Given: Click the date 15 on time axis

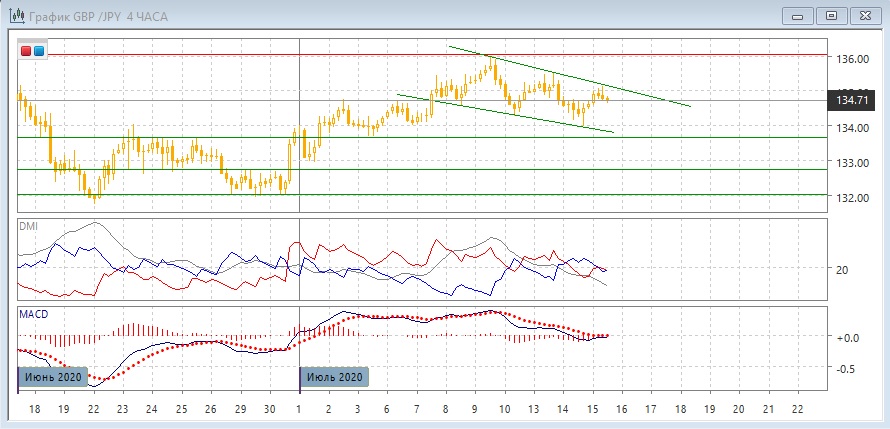Looking at the screenshot, I should (x=593, y=410).
